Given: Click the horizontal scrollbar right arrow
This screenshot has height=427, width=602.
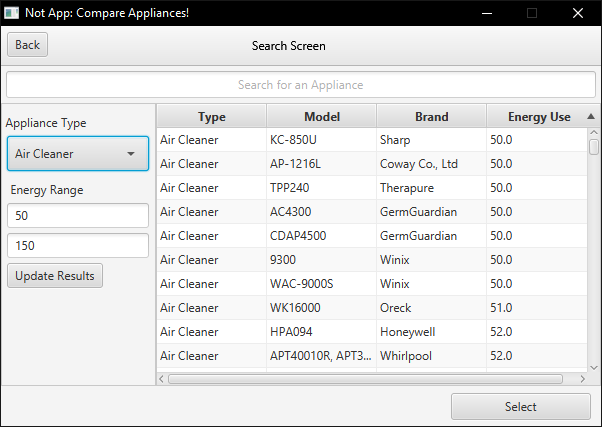Looking at the screenshot, I should (x=582, y=379).
